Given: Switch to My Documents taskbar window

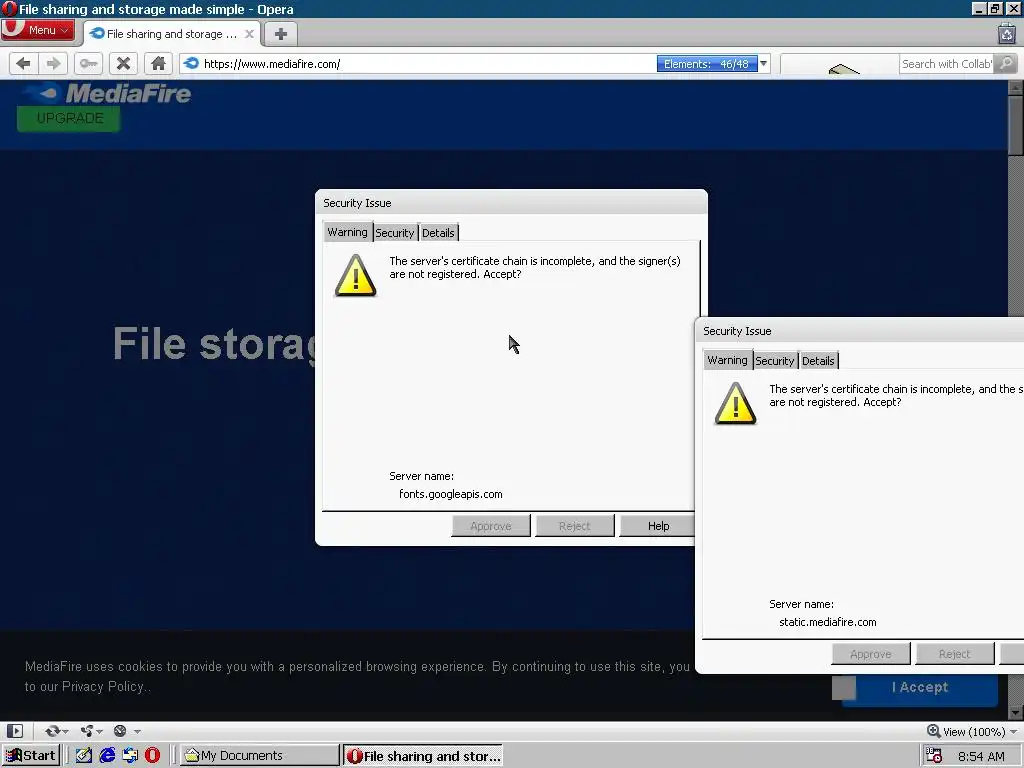Looking at the screenshot, I should click(259, 756).
